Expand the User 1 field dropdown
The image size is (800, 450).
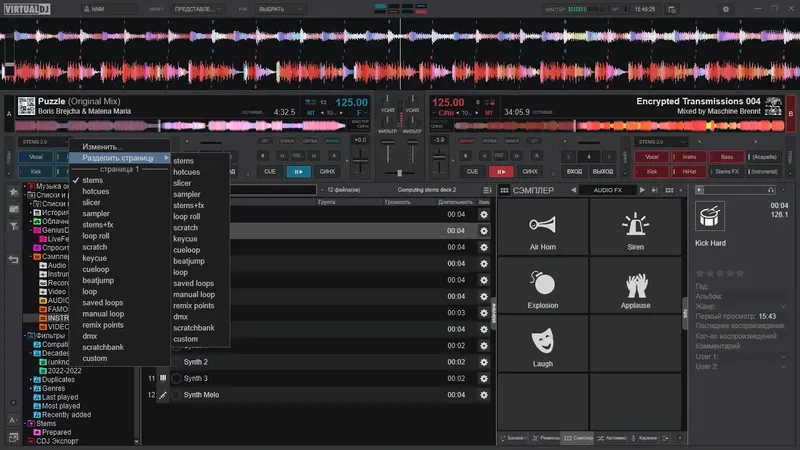tap(784, 357)
